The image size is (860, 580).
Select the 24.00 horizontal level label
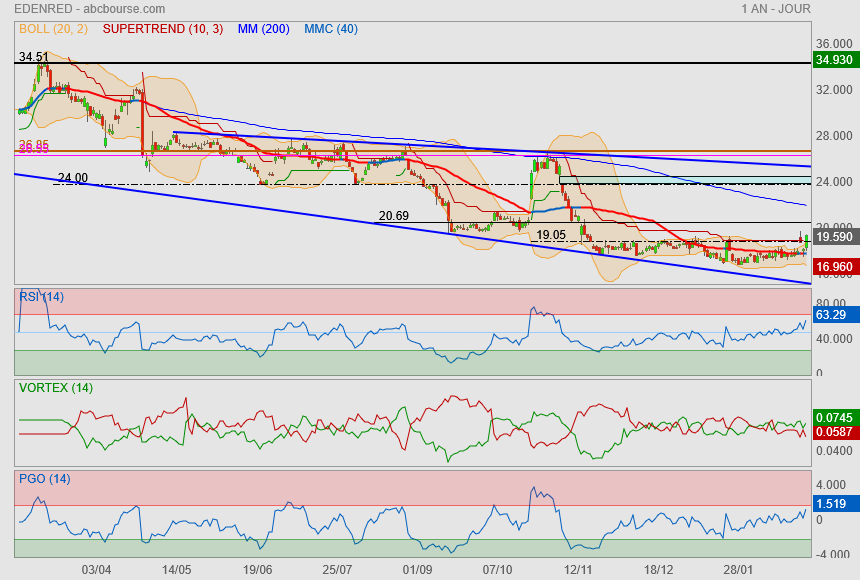point(73,178)
